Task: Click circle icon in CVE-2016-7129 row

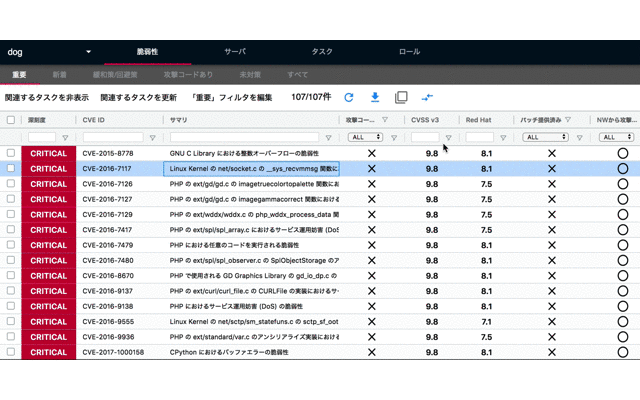Action: pyautogui.click(x=622, y=215)
